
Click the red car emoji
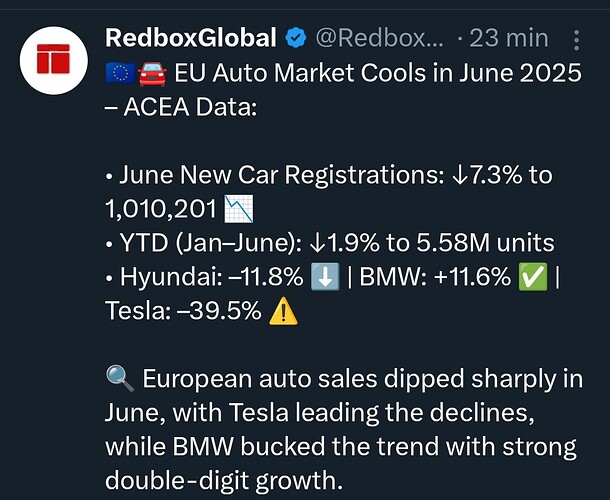coord(152,74)
